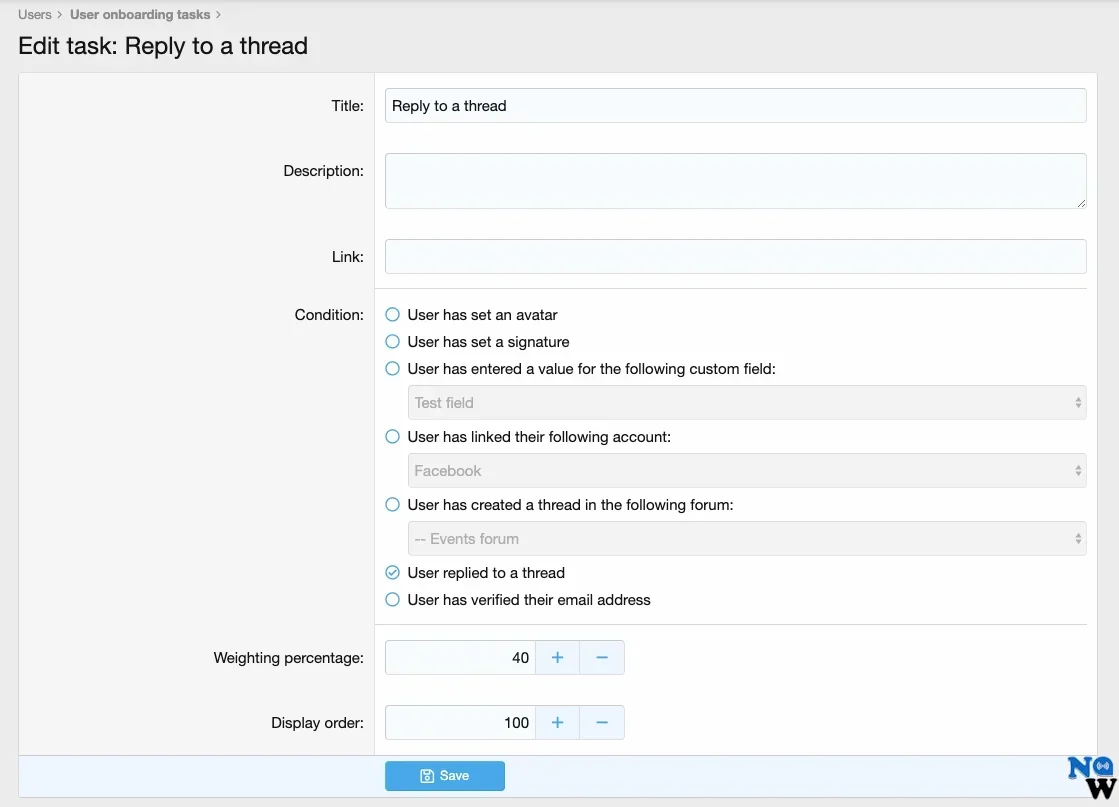
Task: Select 'User replied to a thread' radio
Action: pos(393,573)
